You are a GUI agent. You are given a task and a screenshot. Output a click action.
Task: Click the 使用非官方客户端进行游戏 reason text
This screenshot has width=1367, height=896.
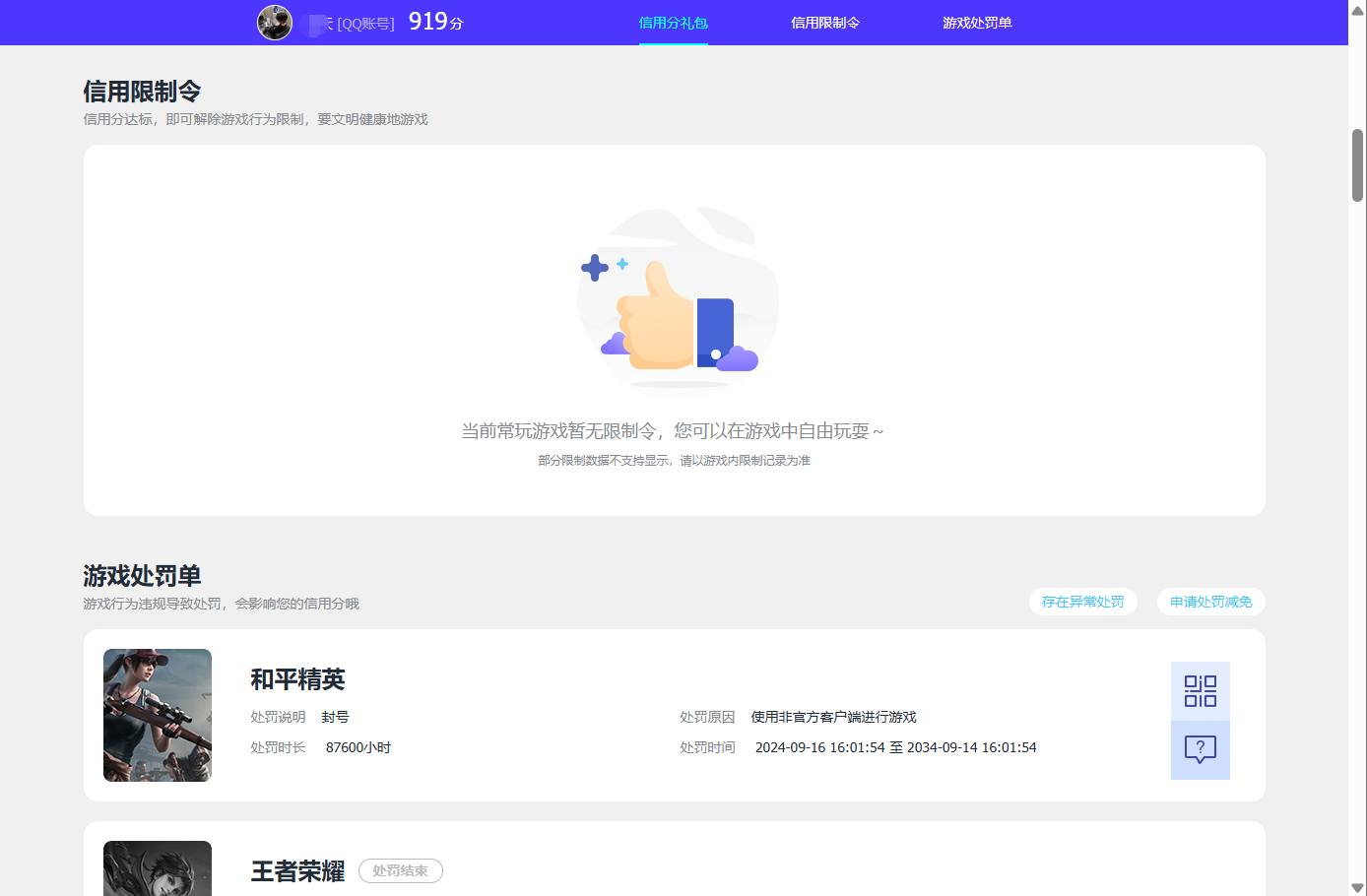[833, 717]
